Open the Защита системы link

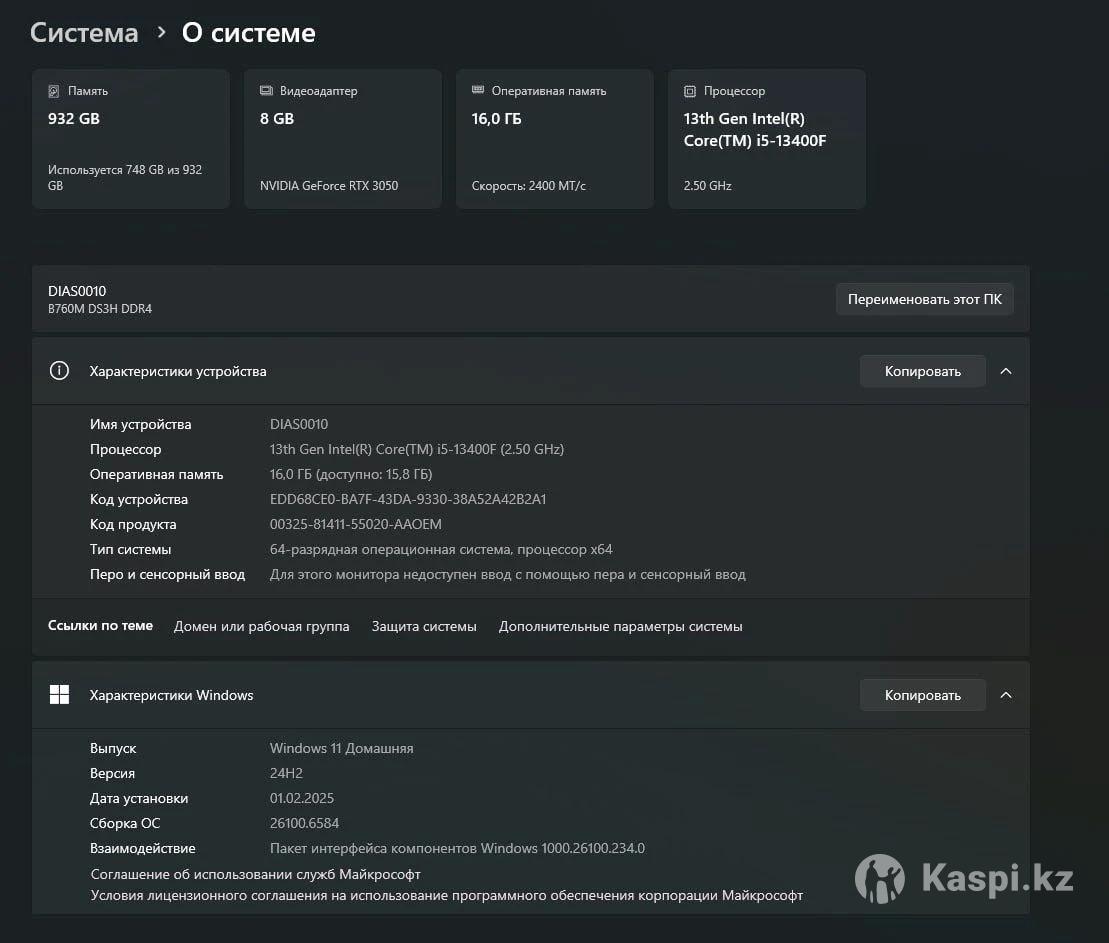click(x=424, y=627)
